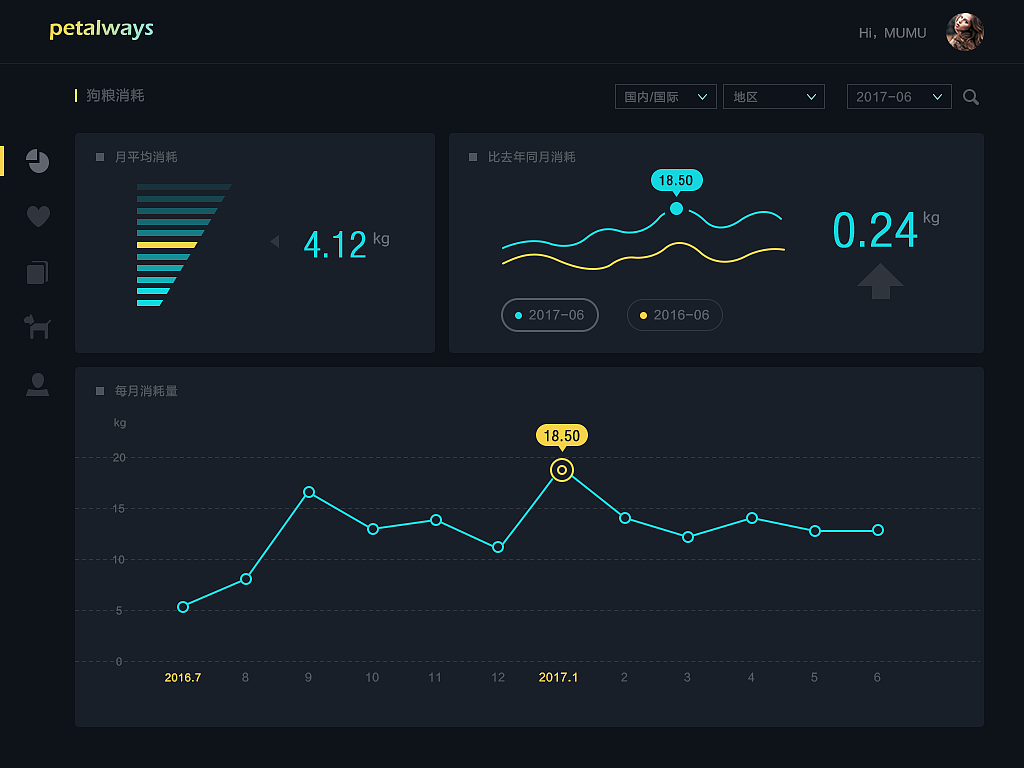
Task: Select the data point for month 6
Action: [x=878, y=530]
